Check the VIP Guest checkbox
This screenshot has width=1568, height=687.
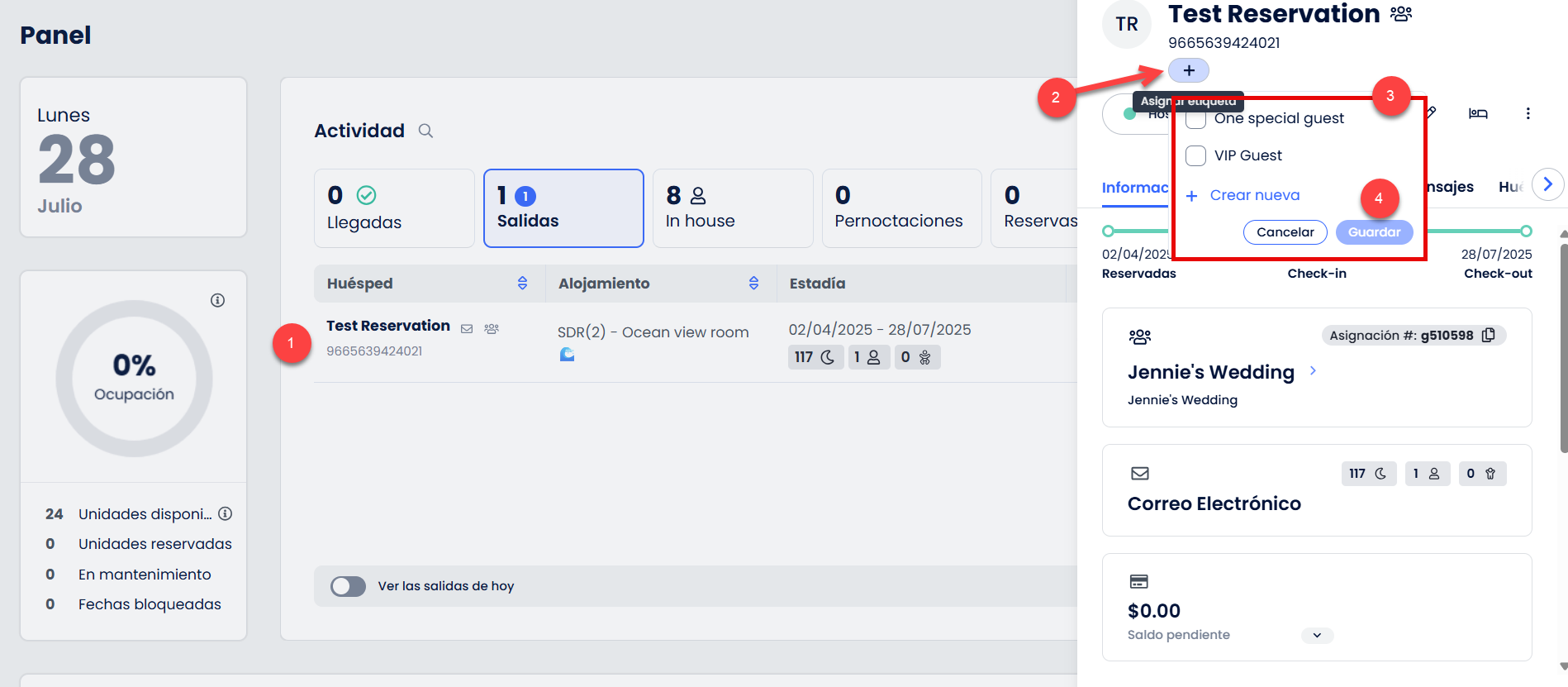(x=1195, y=155)
